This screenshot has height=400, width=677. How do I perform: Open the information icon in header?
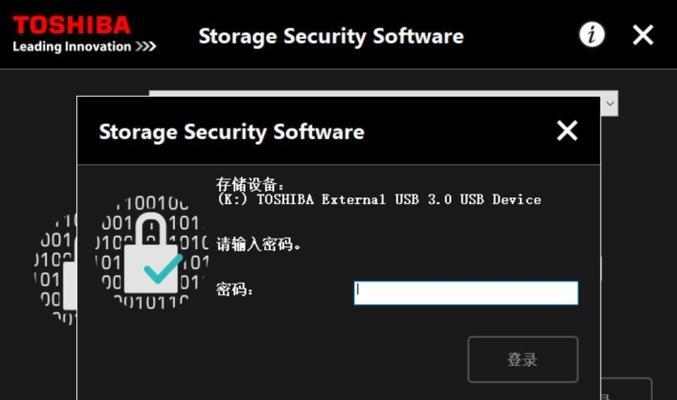coord(592,35)
